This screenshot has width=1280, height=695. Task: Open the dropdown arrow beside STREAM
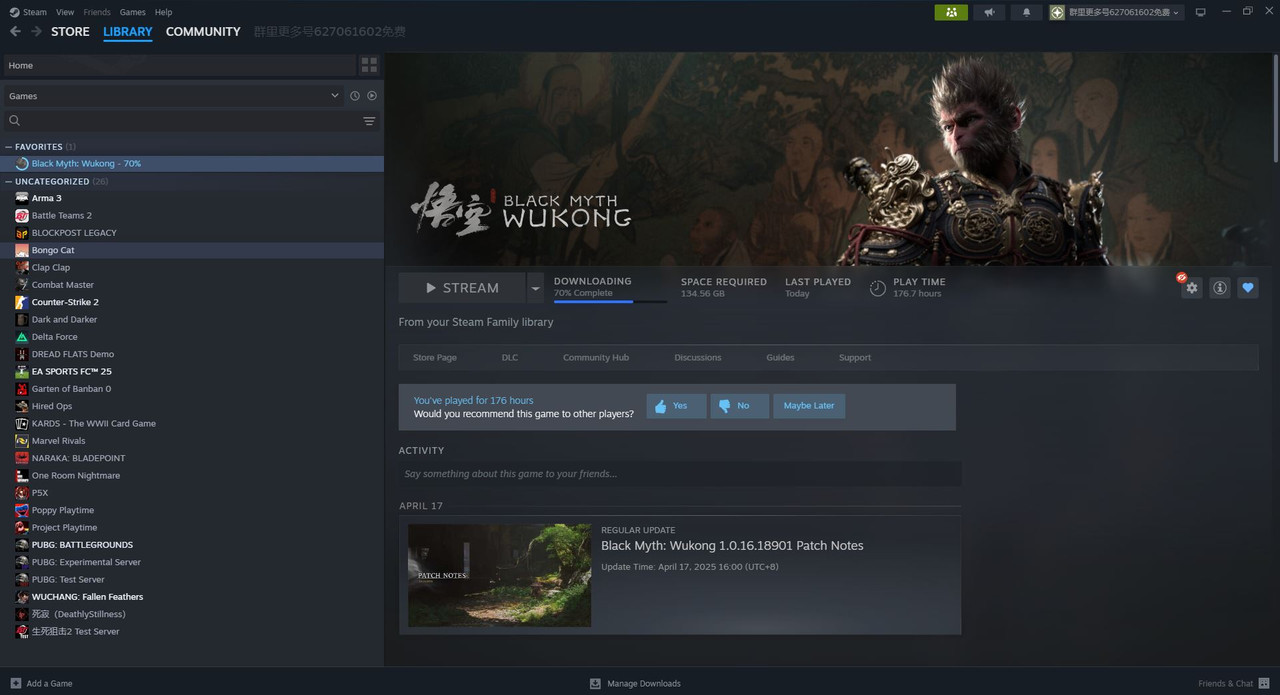[535, 288]
